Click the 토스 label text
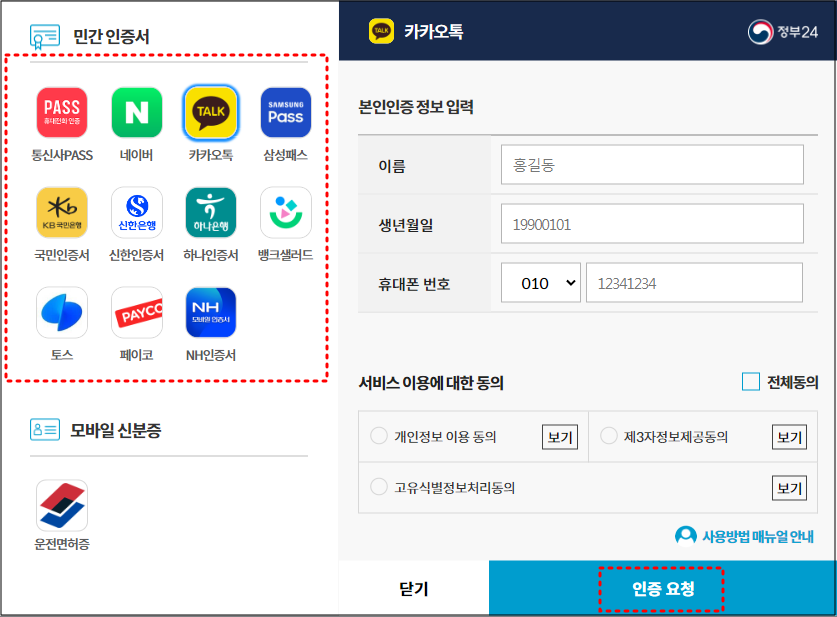This screenshot has width=837, height=617. [62, 355]
